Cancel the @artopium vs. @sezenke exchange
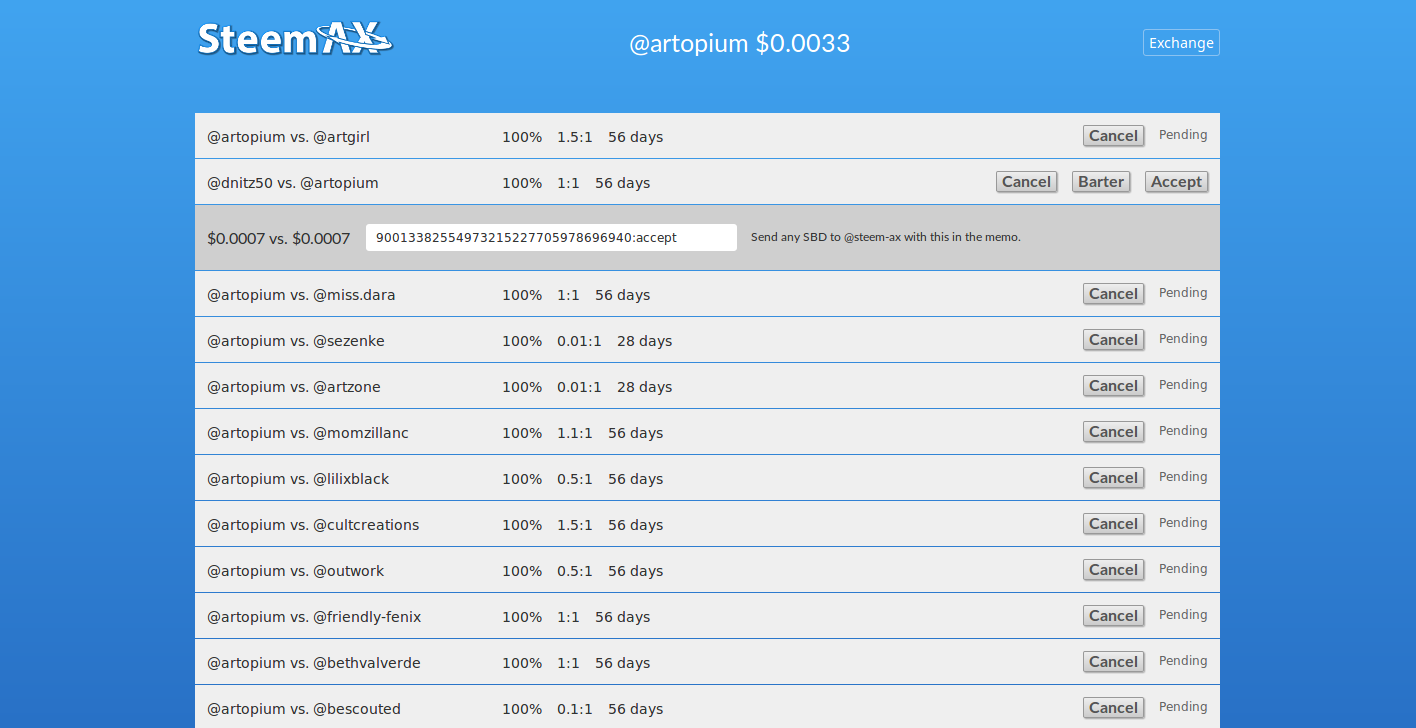 [x=1114, y=340]
